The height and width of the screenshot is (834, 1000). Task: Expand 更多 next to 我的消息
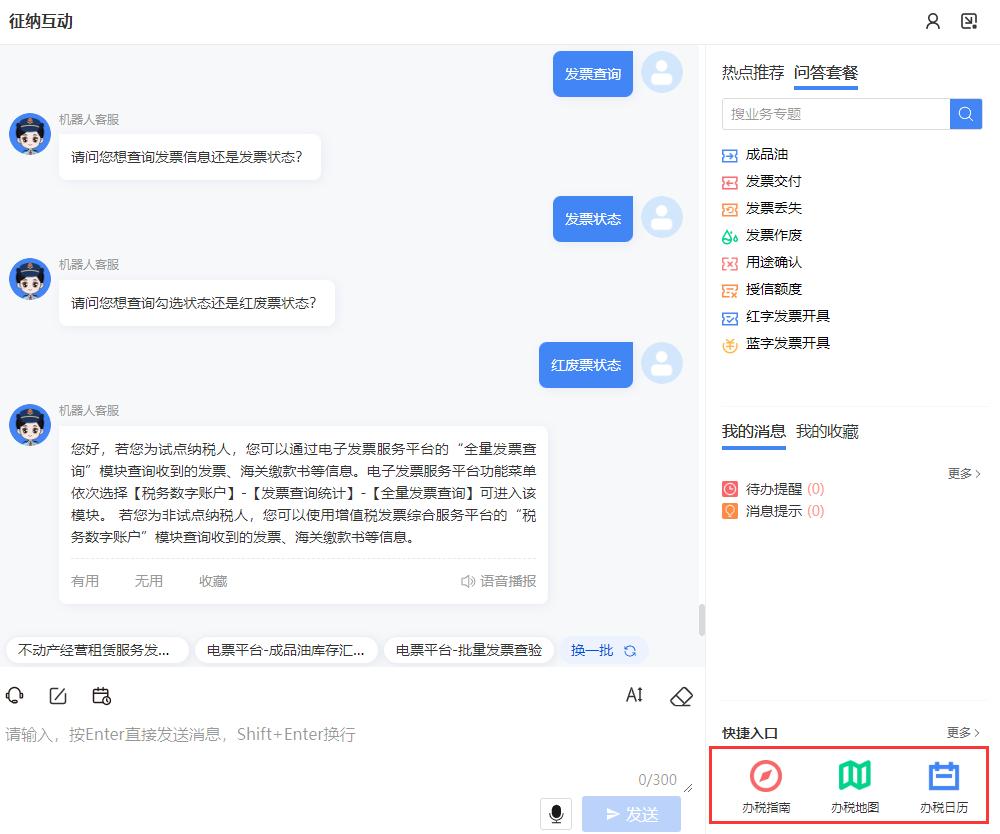click(x=961, y=474)
